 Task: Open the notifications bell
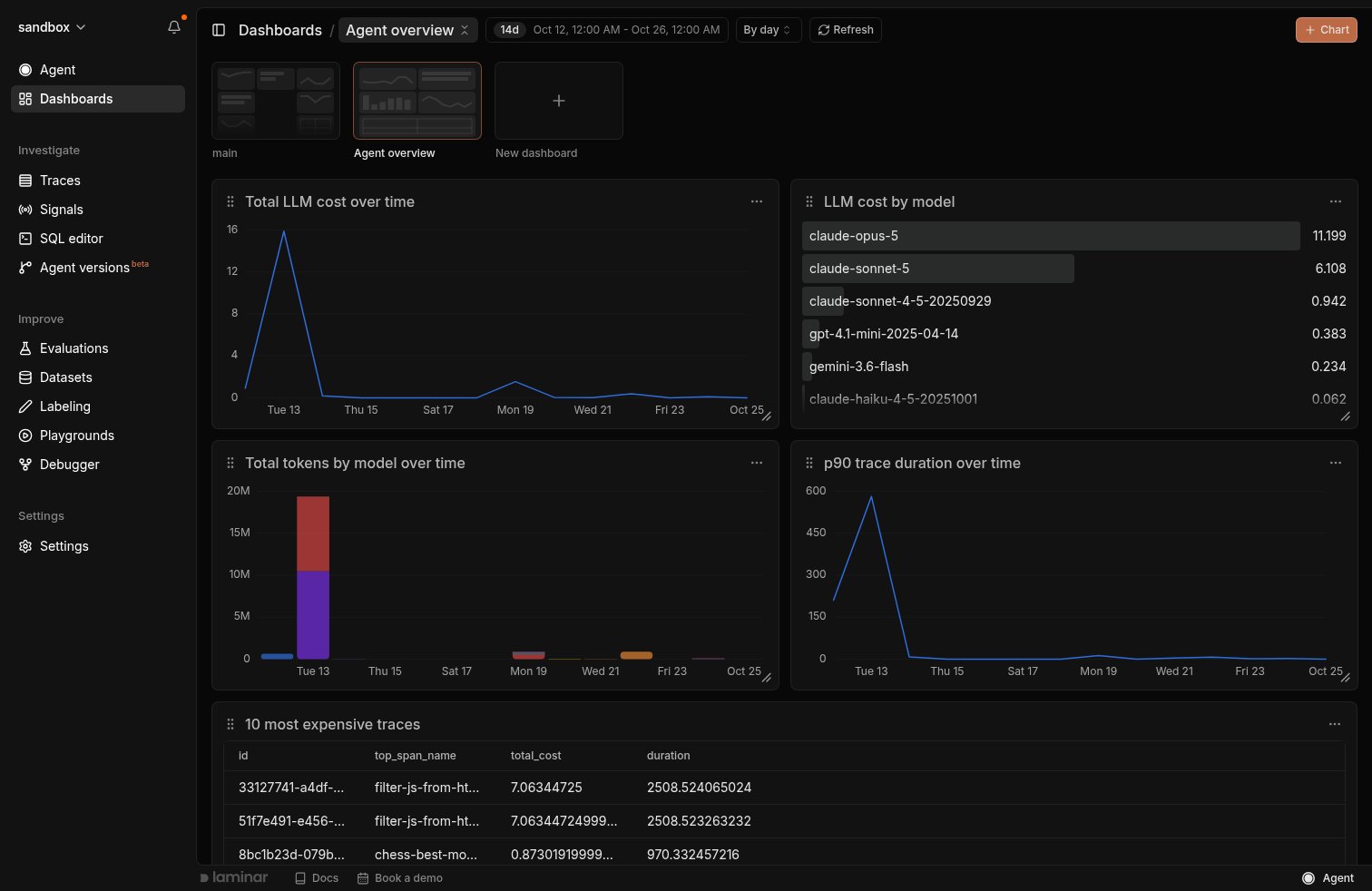coord(174,27)
